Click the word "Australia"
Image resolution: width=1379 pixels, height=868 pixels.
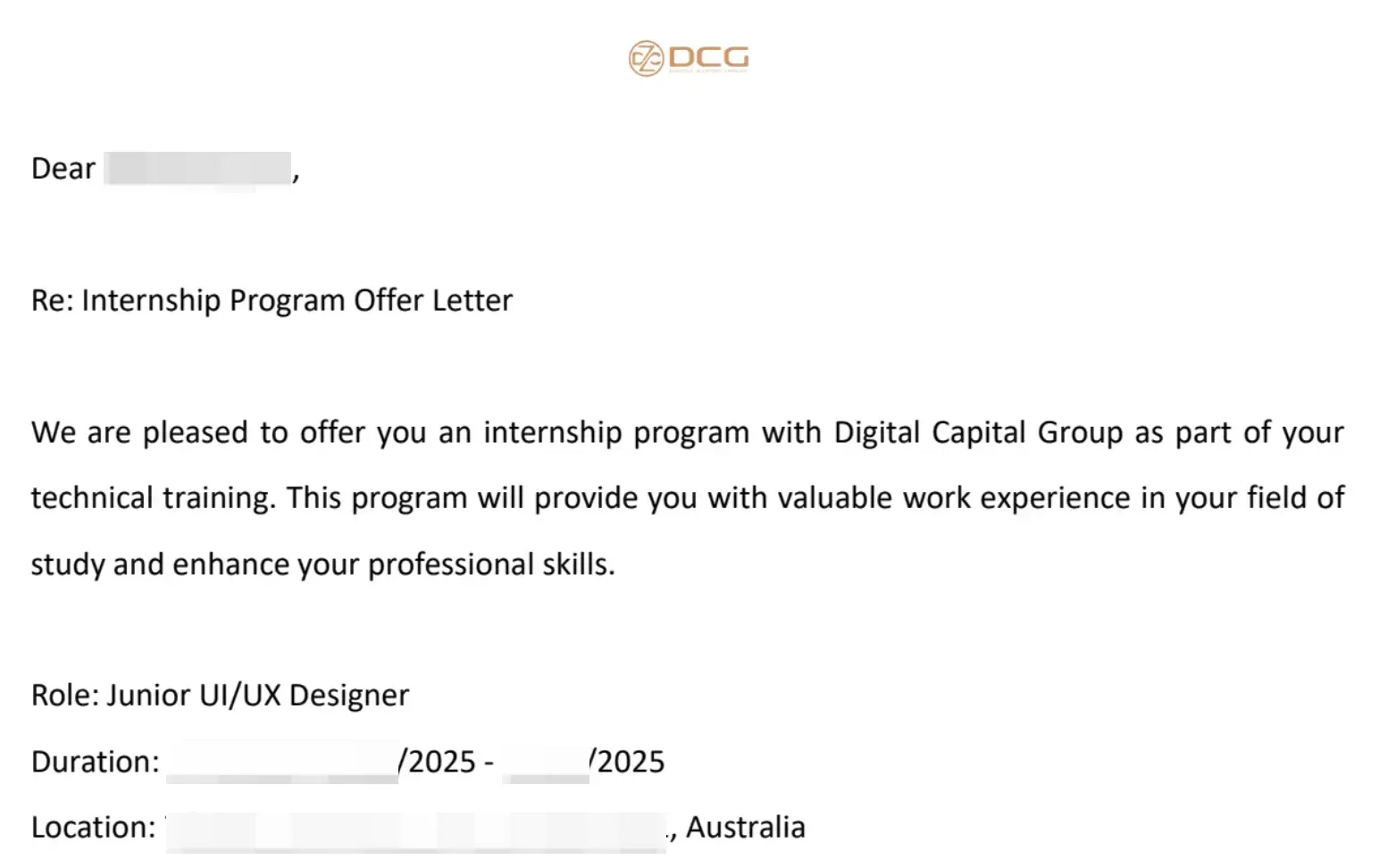point(745,828)
